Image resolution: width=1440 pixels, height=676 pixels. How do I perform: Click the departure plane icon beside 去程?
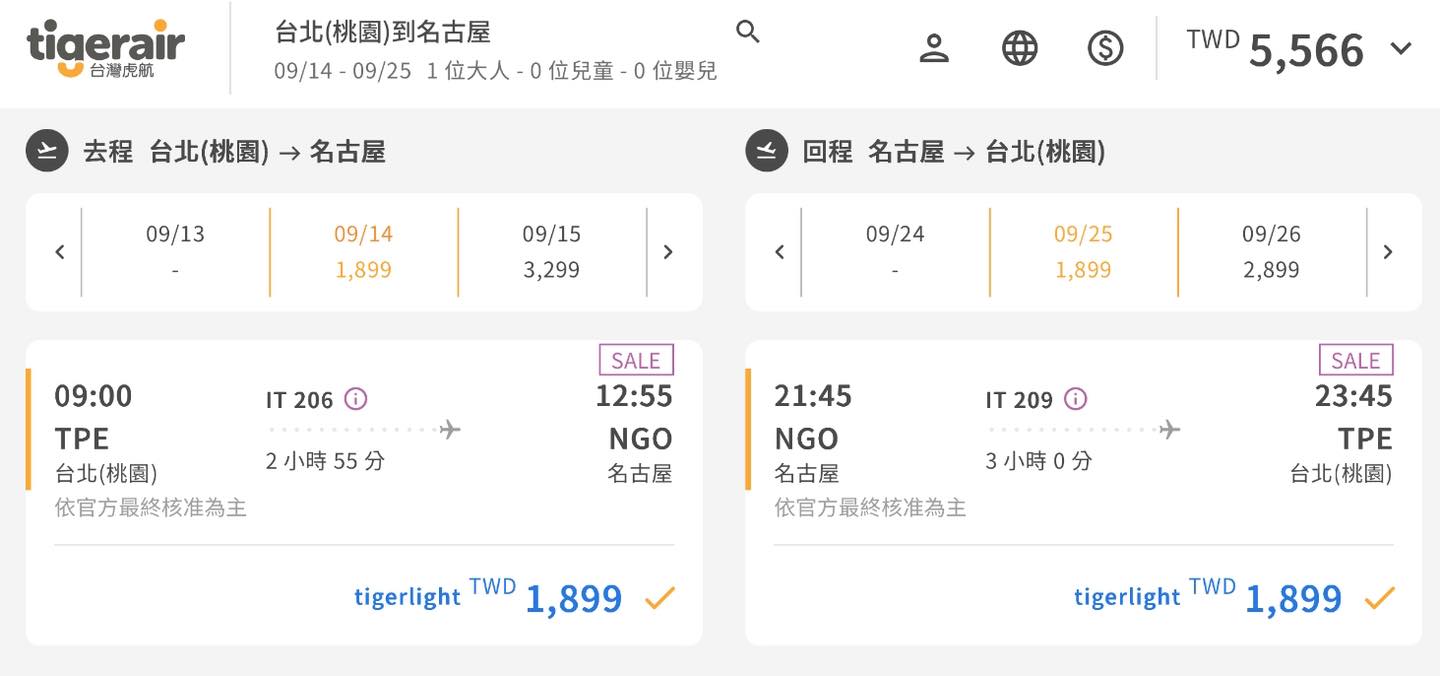pos(46,151)
